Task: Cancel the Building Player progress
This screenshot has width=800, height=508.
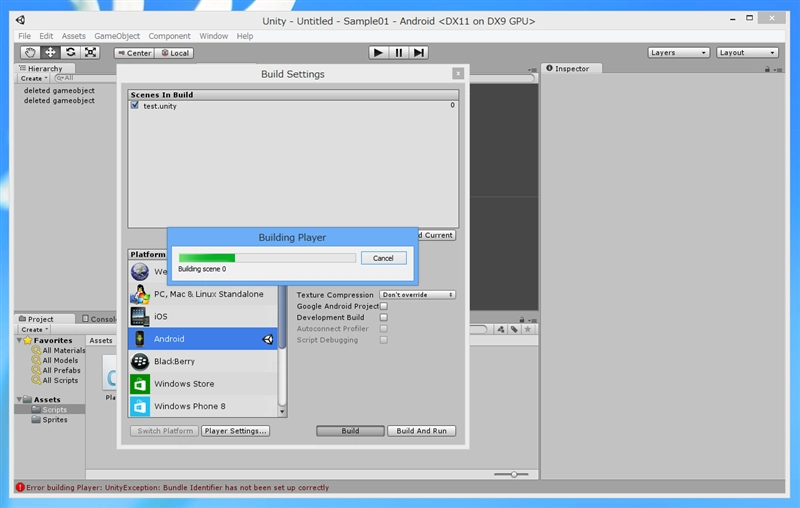Action: click(383, 258)
